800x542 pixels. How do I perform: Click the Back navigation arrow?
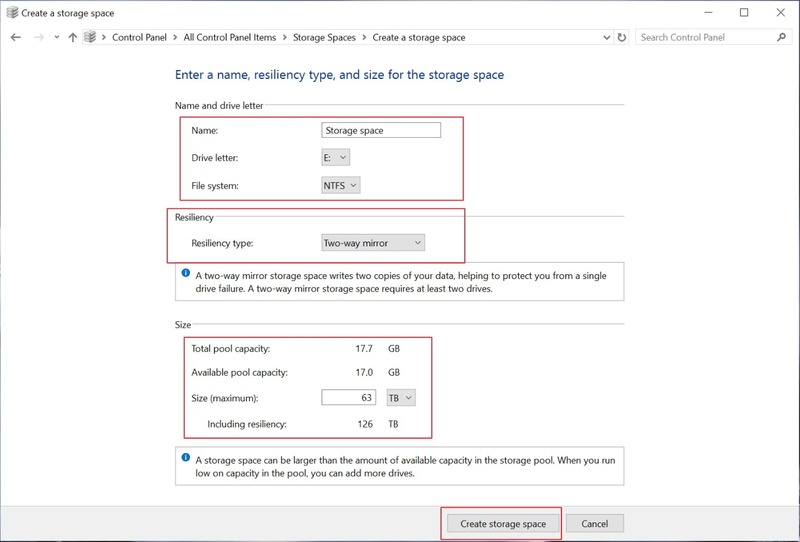16,38
